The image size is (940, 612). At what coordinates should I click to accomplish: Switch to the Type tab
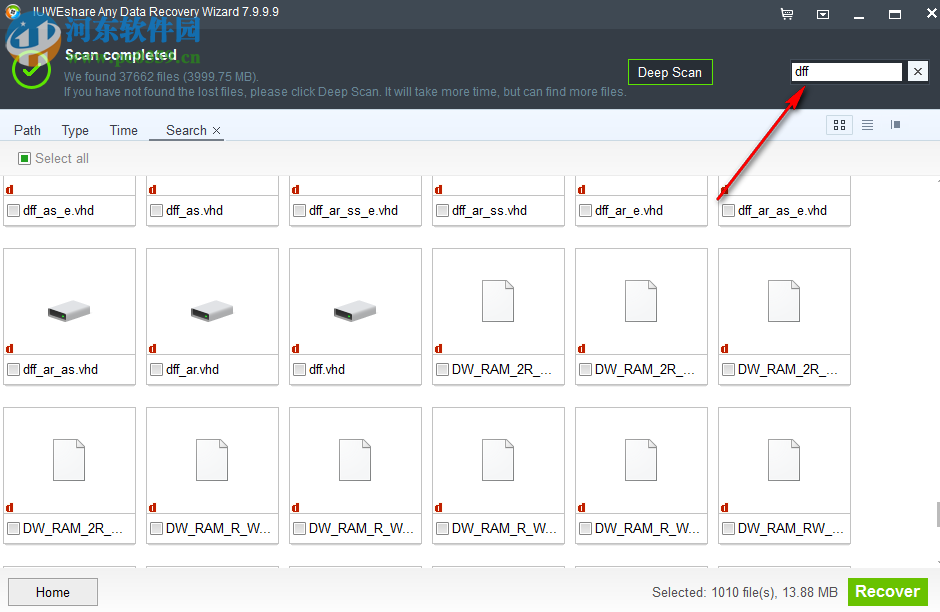(x=74, y=130)
